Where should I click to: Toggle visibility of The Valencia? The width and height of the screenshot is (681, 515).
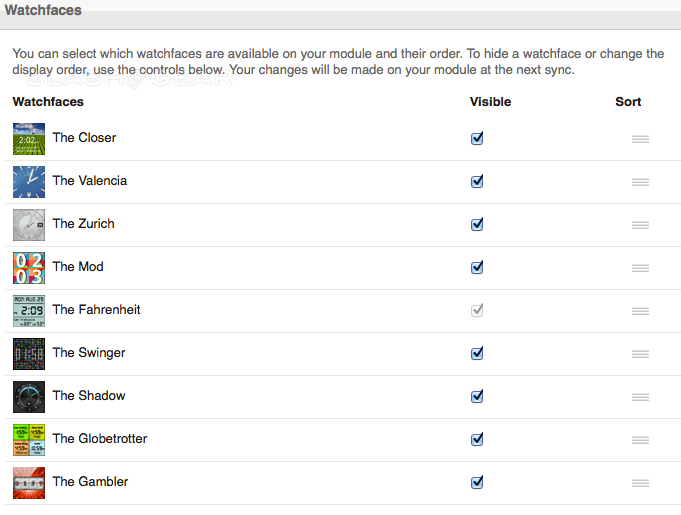click(477, 181)
